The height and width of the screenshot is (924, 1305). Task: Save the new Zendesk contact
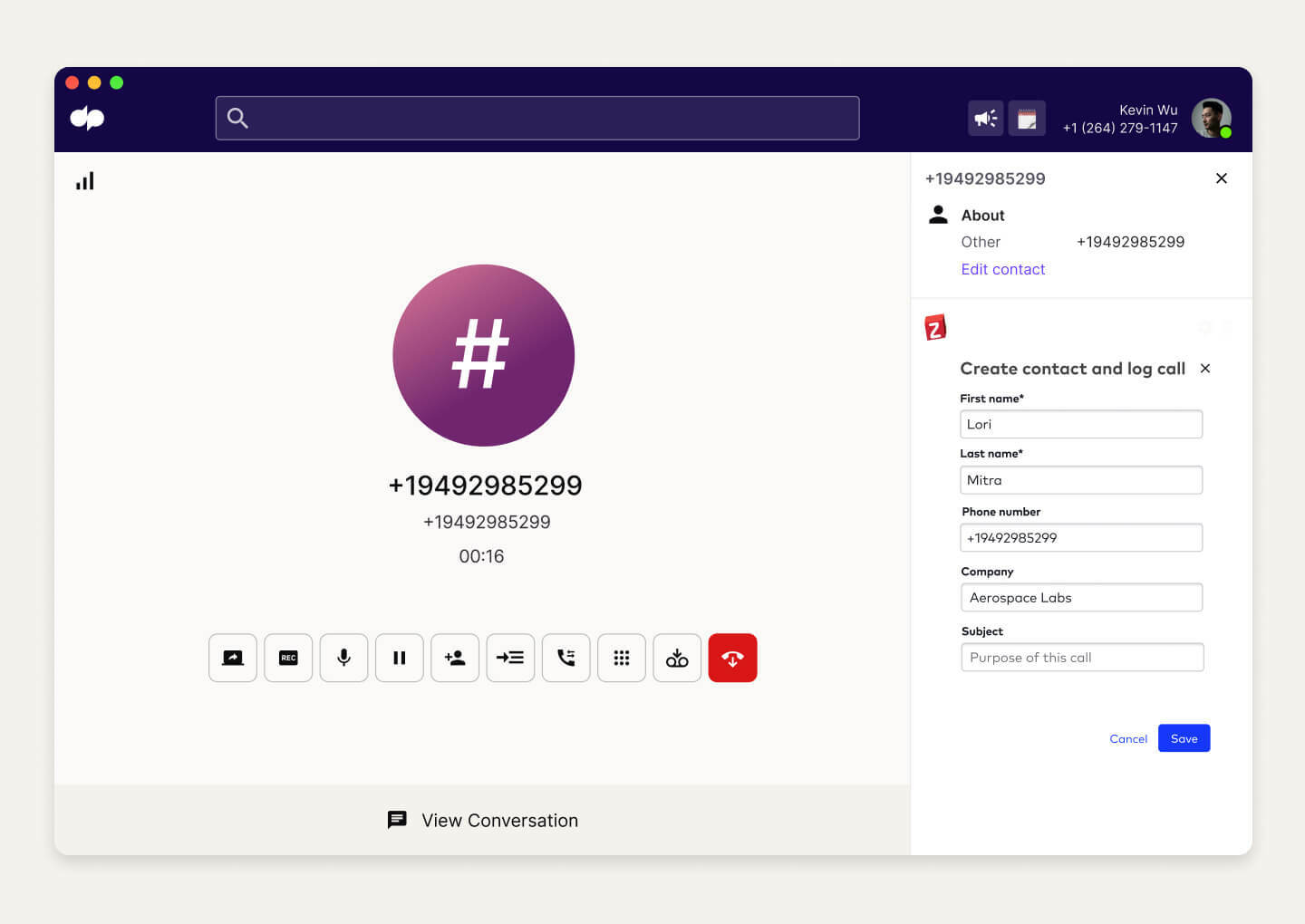(1184, 737)
